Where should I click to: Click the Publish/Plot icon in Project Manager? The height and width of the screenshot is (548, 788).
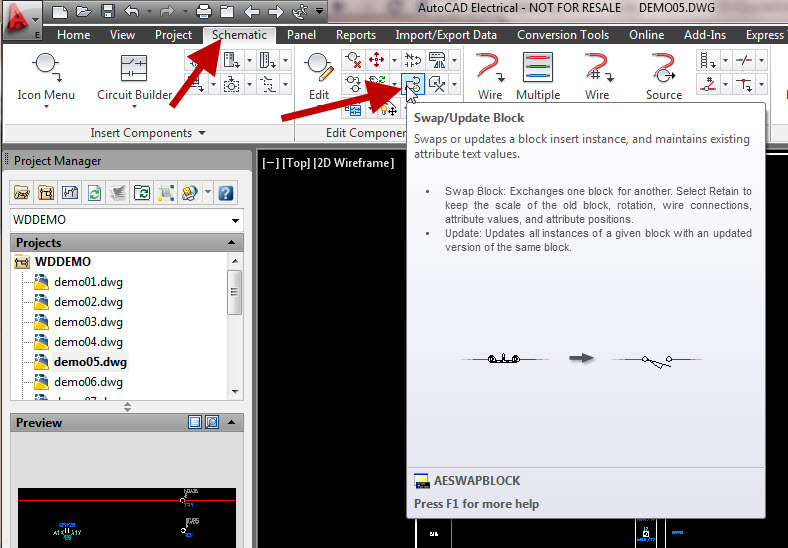click(x=190, y=193)
